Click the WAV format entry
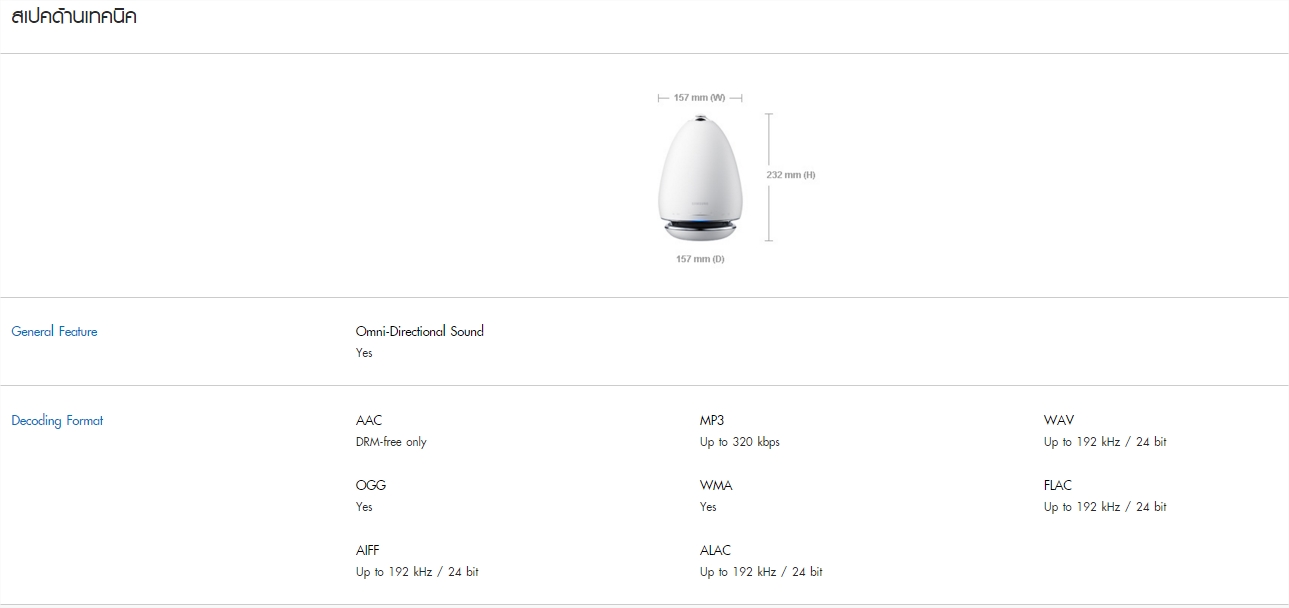 click(1059, 420)
